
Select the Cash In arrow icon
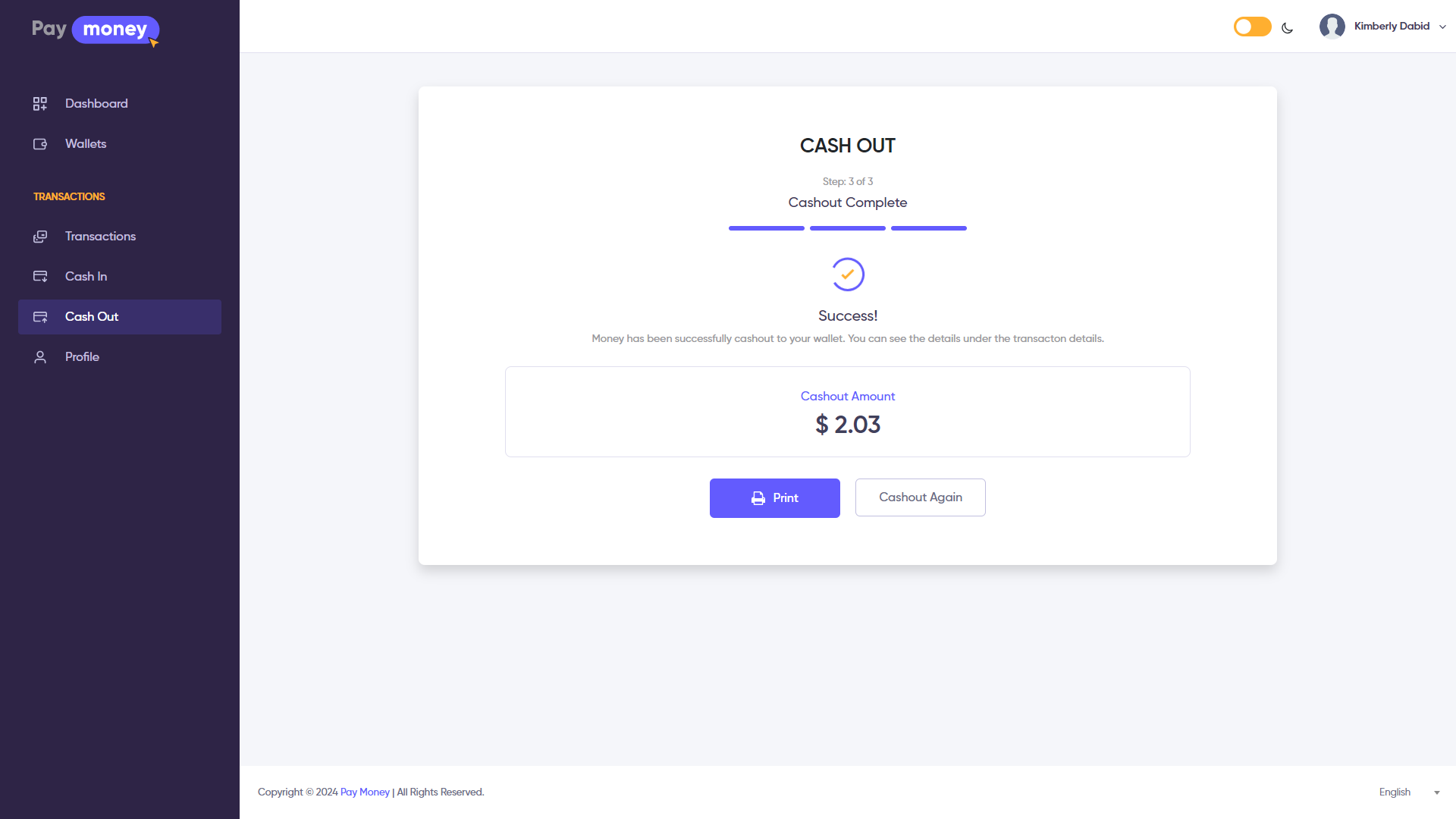[x=40, y=276]
